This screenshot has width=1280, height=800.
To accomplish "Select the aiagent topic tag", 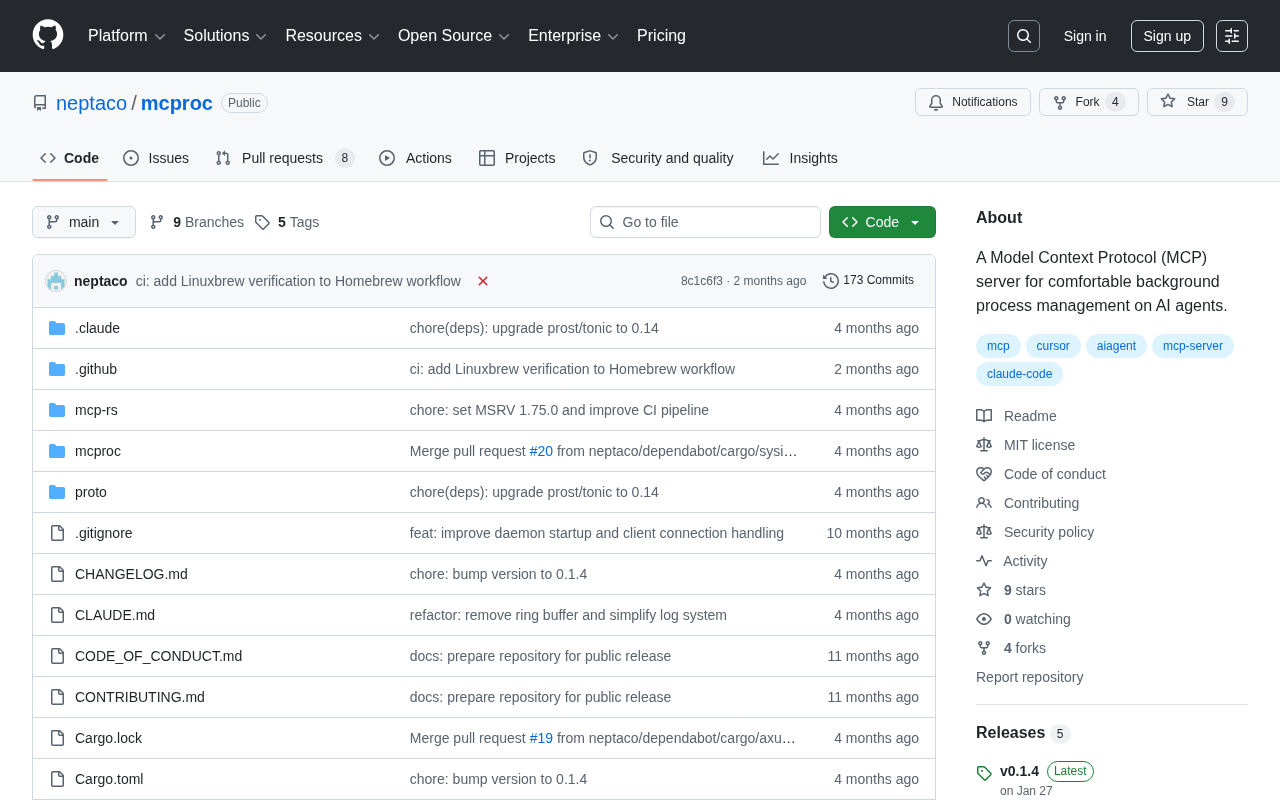I will 1116,346.
